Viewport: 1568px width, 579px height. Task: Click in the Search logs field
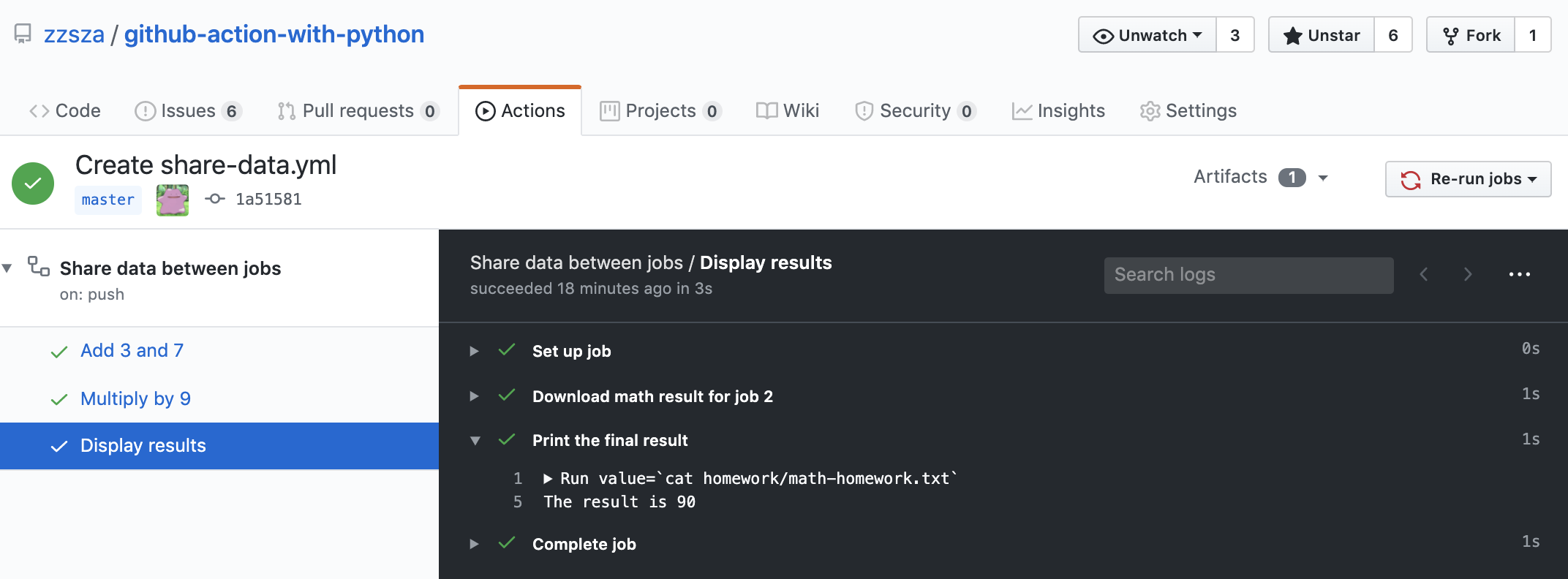1248,275
